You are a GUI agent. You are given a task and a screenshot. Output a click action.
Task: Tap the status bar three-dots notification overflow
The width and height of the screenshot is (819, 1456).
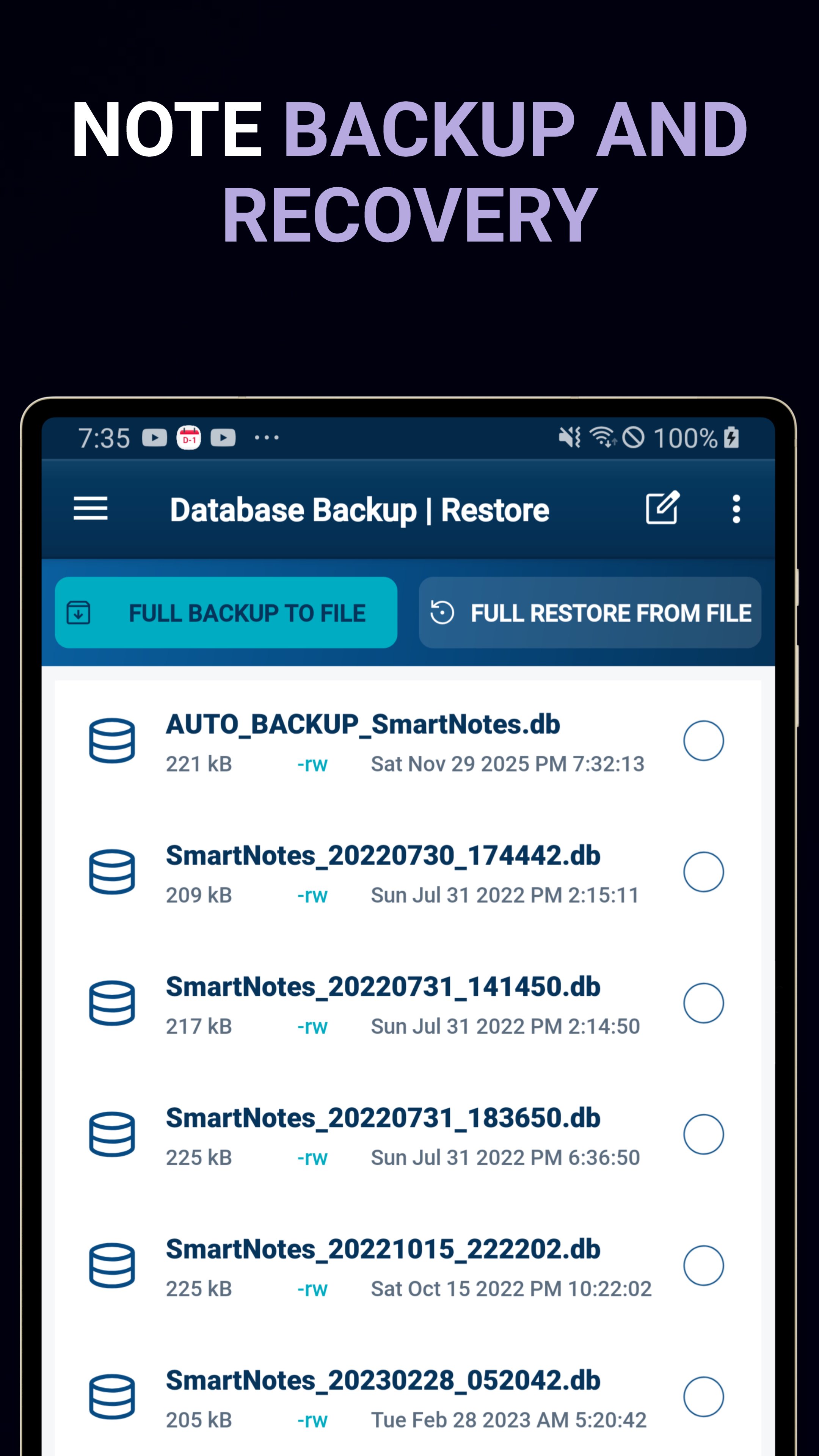[266, 438]
